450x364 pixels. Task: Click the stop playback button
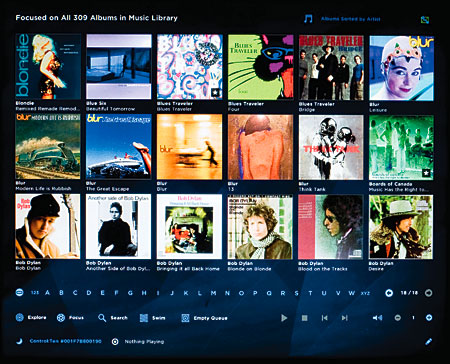pos(304,318)
